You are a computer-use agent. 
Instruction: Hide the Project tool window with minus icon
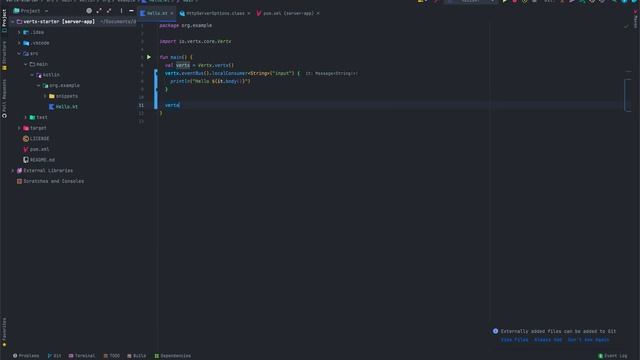(131, 11)
